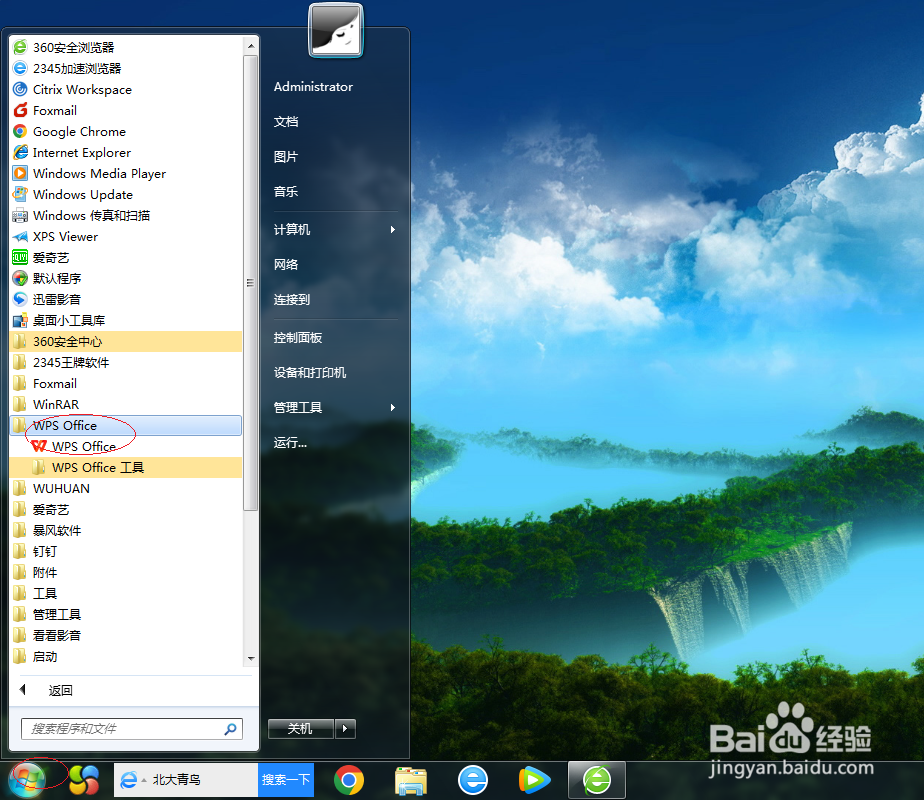Launch 迅雷影音 player
The height and width of the screenshot is (800, 924).
tap(126, 299)
